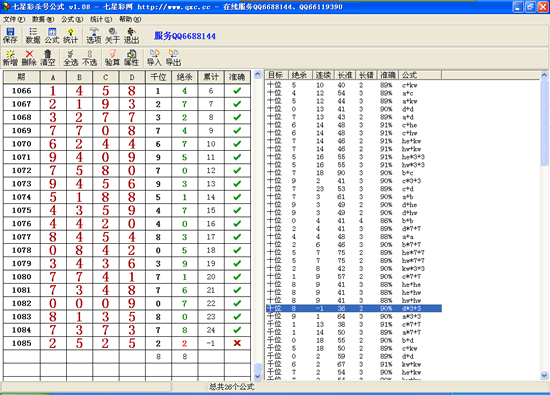This screenshot has width=550, height=395.
Task: Open the 统计 (Statistics) lightbulb toolbar icon
Action: [71, 36]
